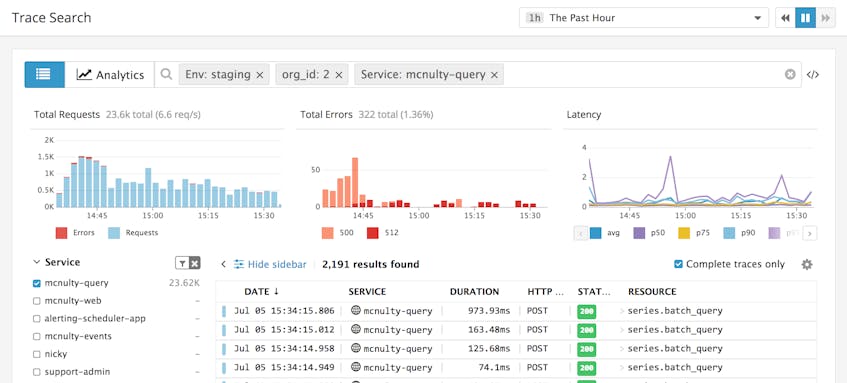Click the 973.93ms duration cell
Image resolution: width=847 pixels, height=383 pixels.
click(x=489, y=311)
